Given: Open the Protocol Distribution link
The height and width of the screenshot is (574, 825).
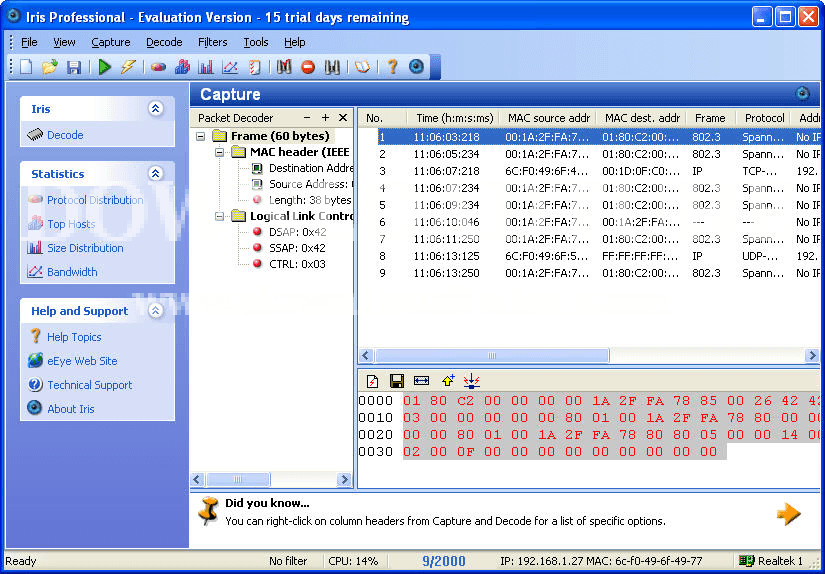Looking at the screenshot, I should pos(95,200).
